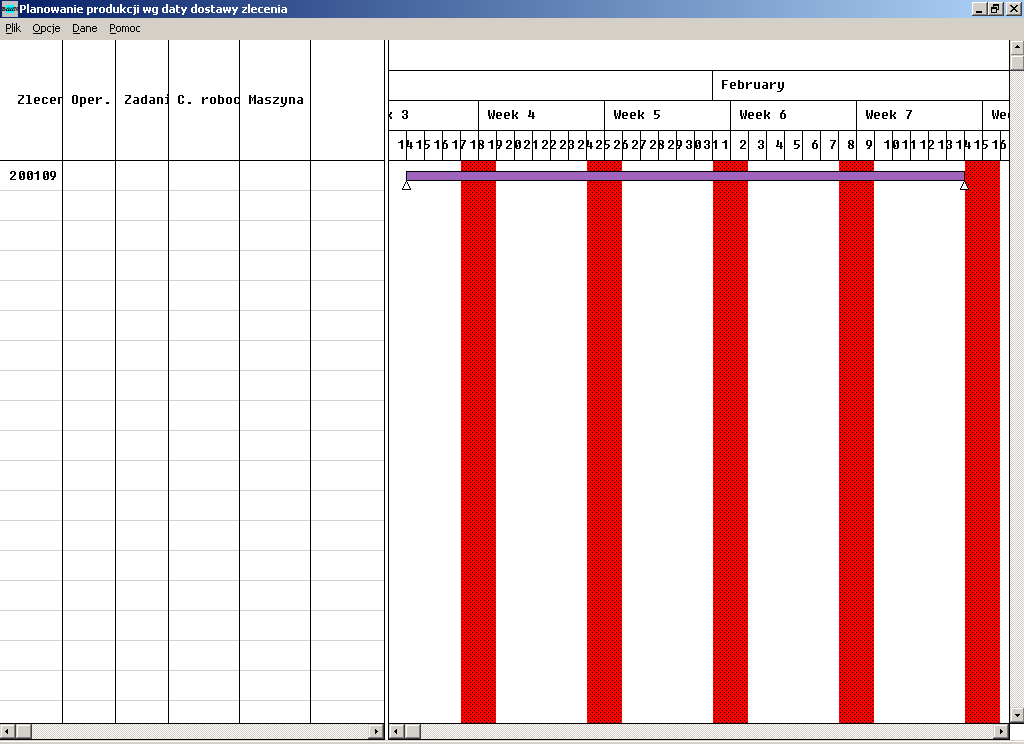Screen dimensions: 1024x744
Task: Click the C. roboc column header
Action: coord(204,100)
